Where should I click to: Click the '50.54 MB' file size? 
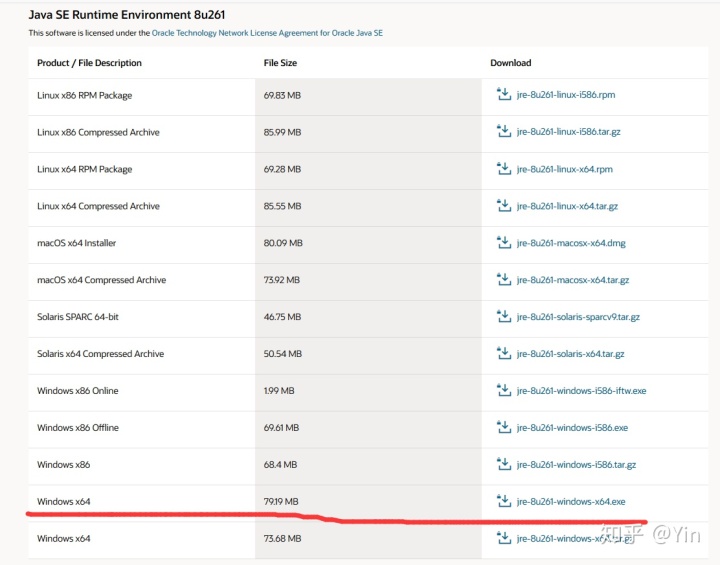click(x=282, y=354)
